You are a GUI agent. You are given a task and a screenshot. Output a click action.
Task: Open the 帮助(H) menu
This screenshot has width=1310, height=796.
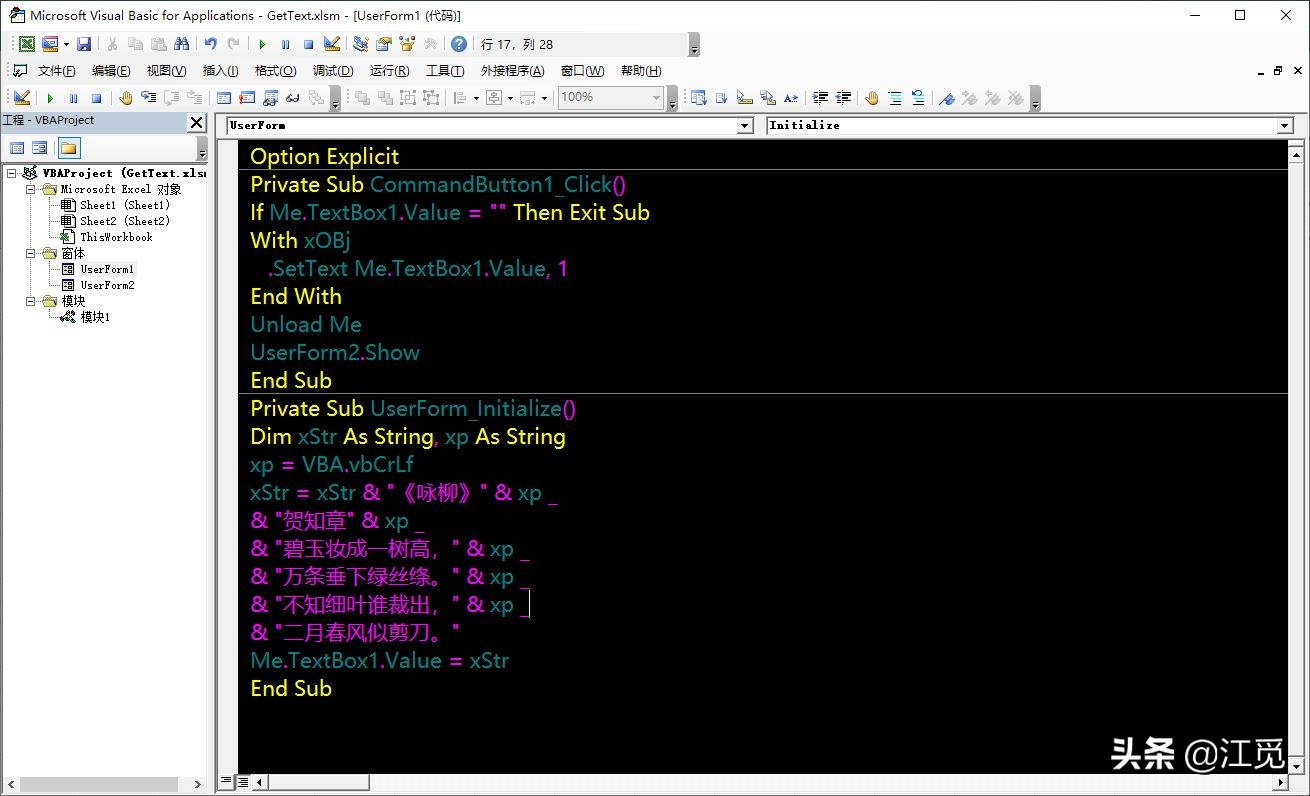641,71
